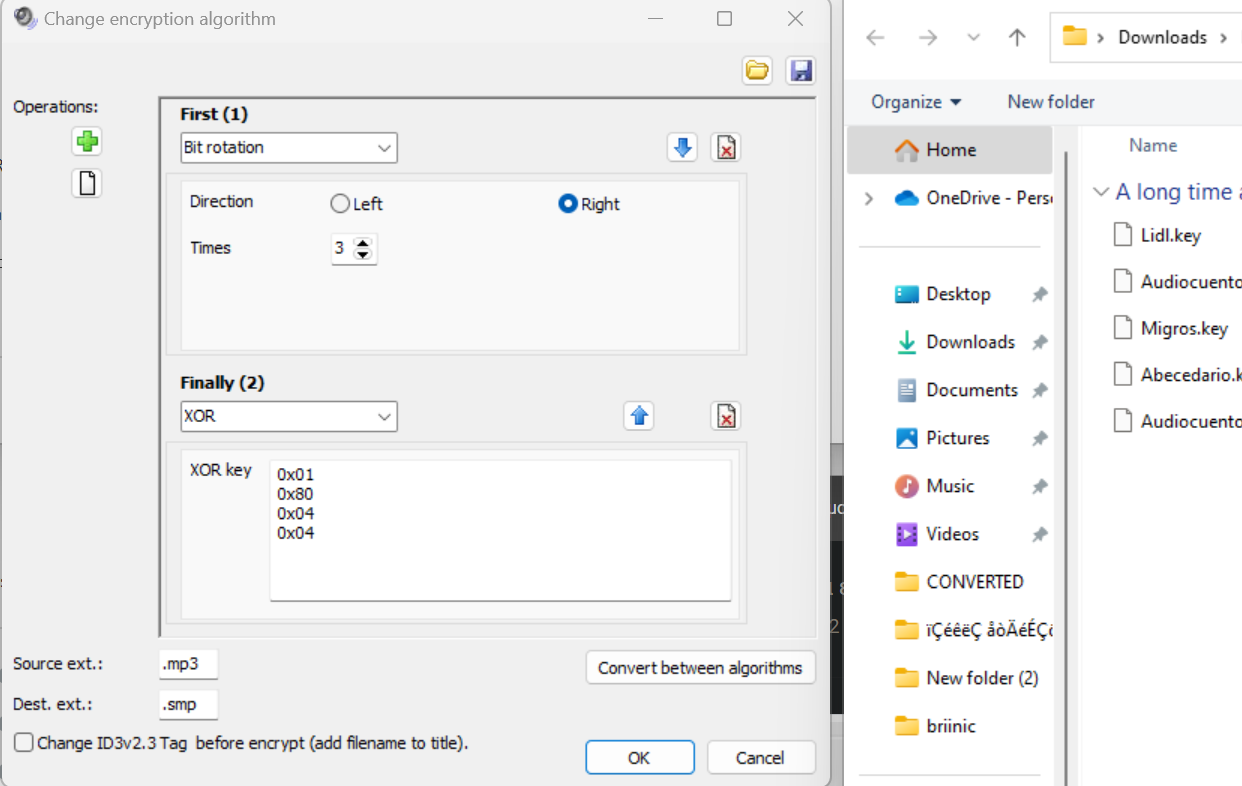Save algorithm using floppy disk icon

tap(800, 70)
